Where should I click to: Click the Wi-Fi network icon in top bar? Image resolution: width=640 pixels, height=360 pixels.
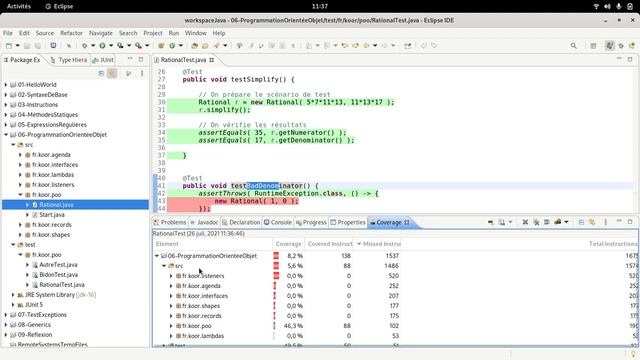click(x=596, y=7)
